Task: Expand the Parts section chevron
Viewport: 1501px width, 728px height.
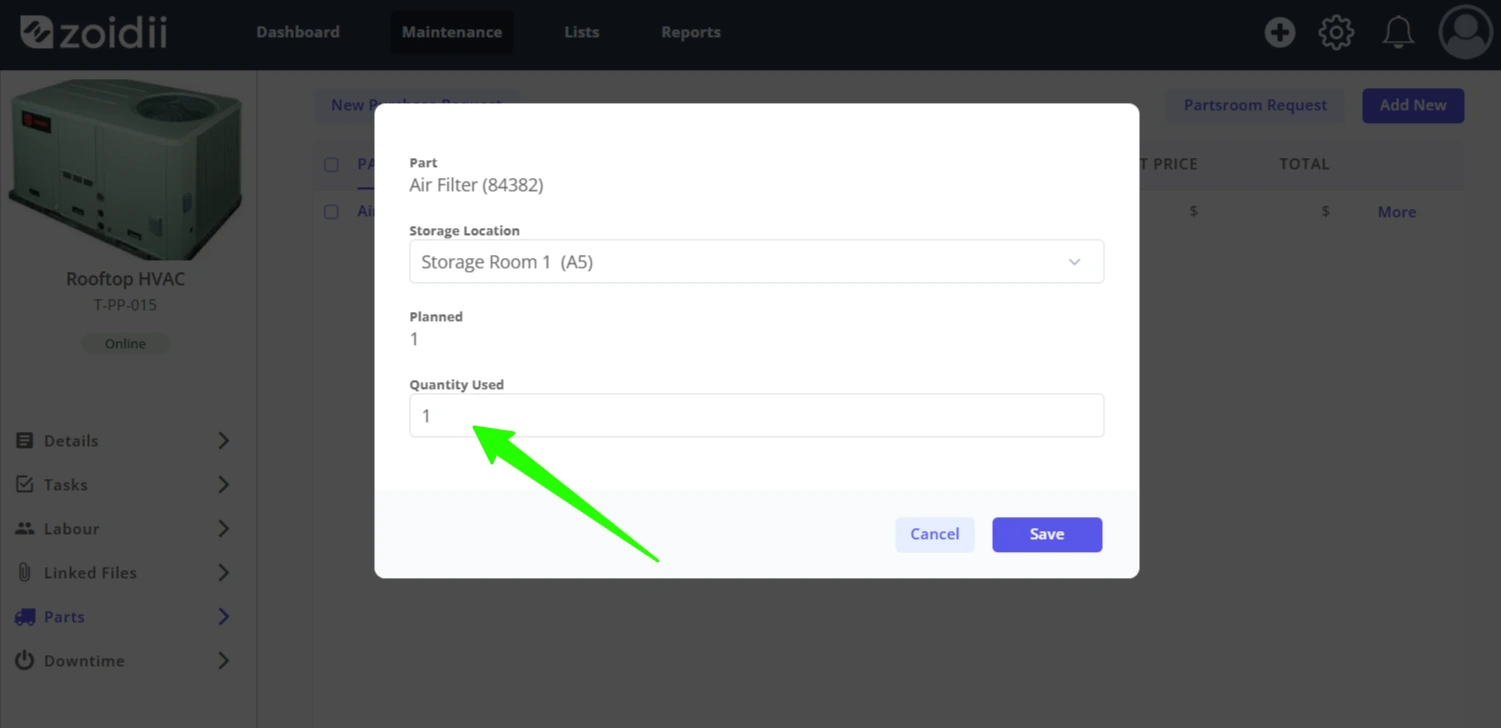Action: click(224, 617)
